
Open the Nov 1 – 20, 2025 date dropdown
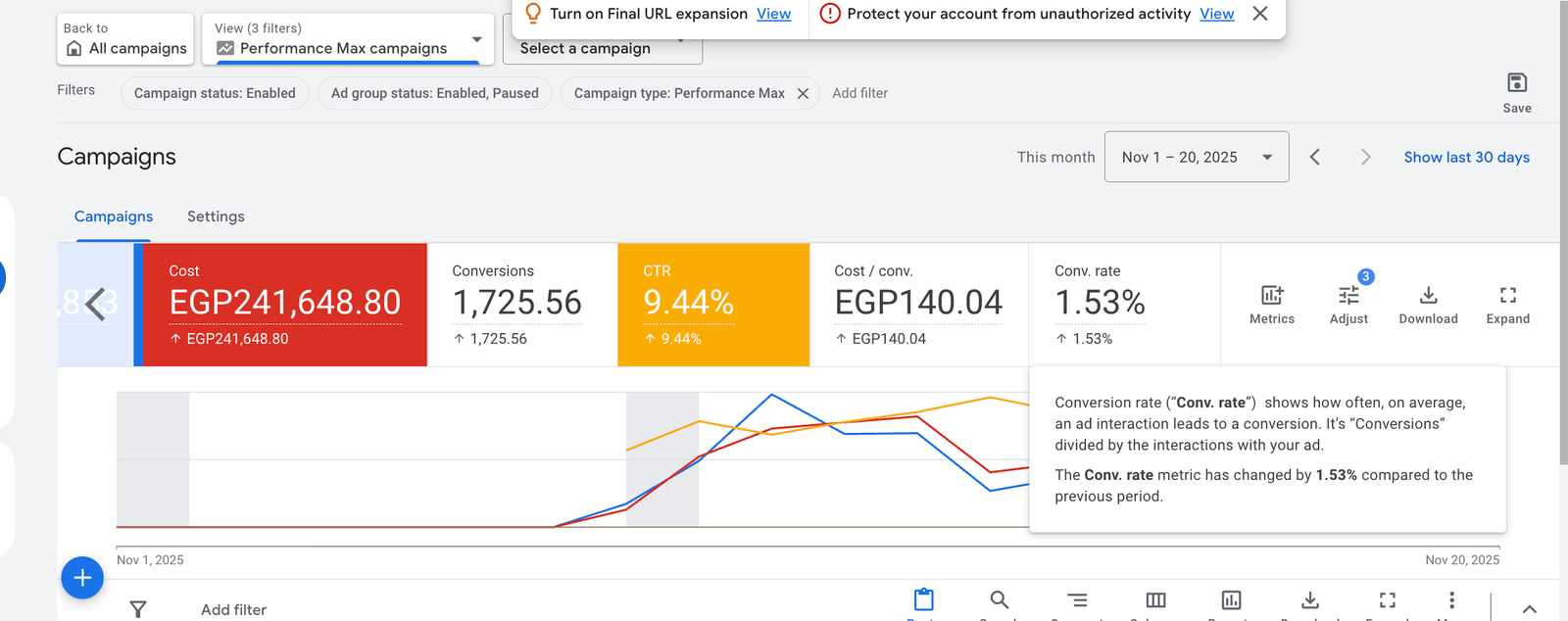[1196, 157]
